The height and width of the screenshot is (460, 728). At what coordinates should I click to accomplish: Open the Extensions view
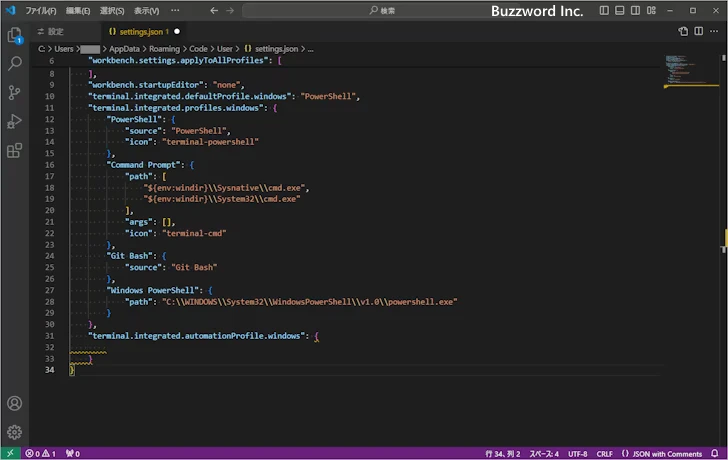[14, 150]
